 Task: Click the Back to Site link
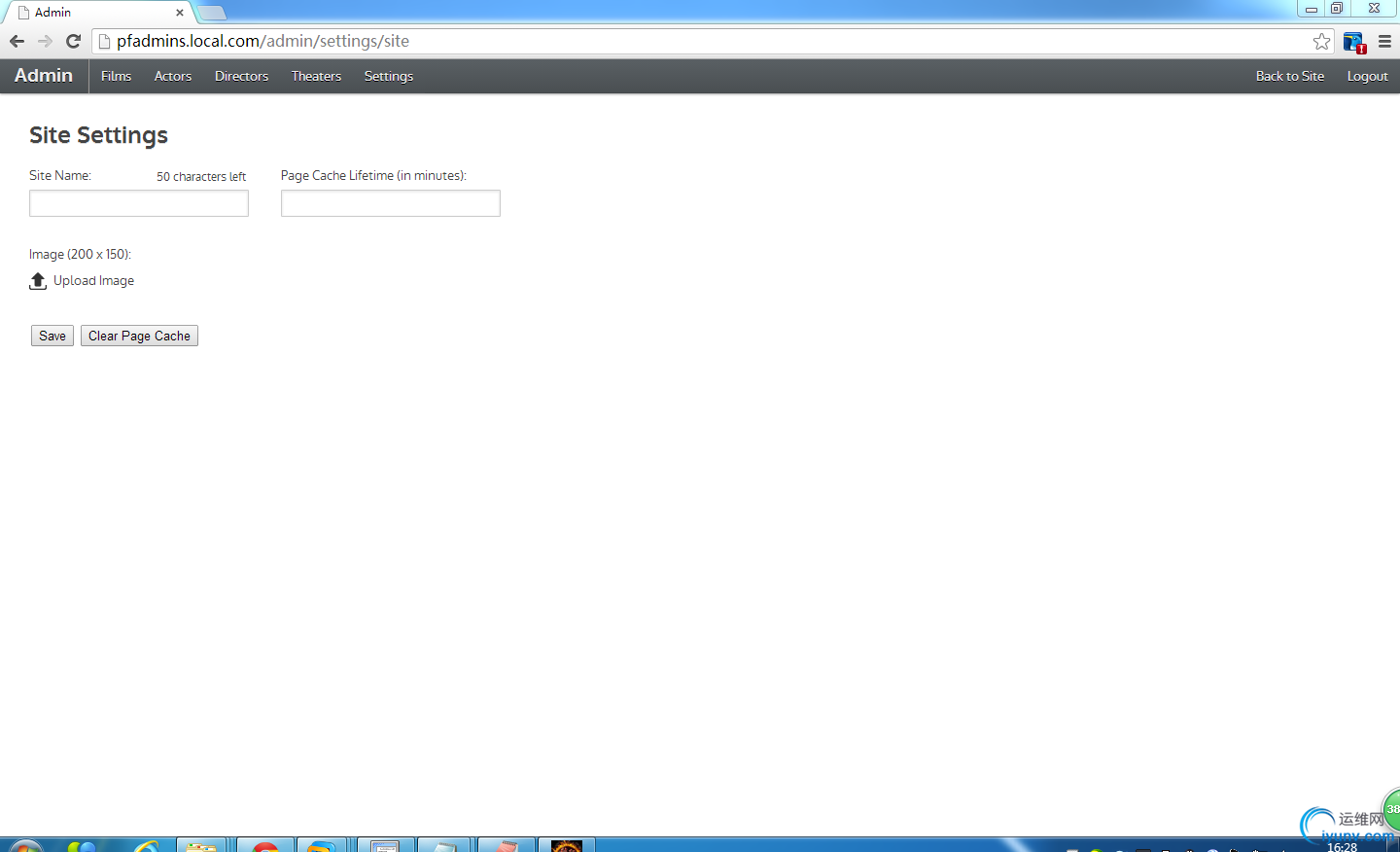click(1290, 76)
